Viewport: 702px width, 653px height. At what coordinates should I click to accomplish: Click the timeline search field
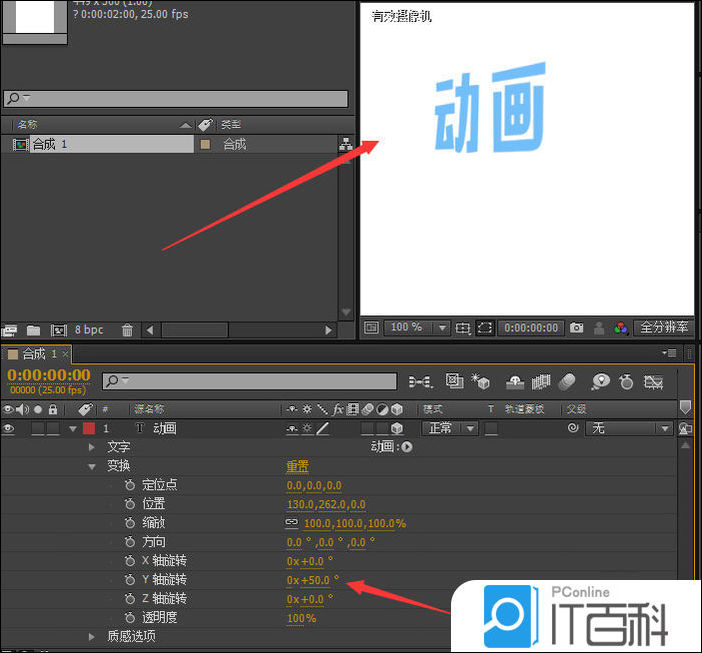click(249, 381)
